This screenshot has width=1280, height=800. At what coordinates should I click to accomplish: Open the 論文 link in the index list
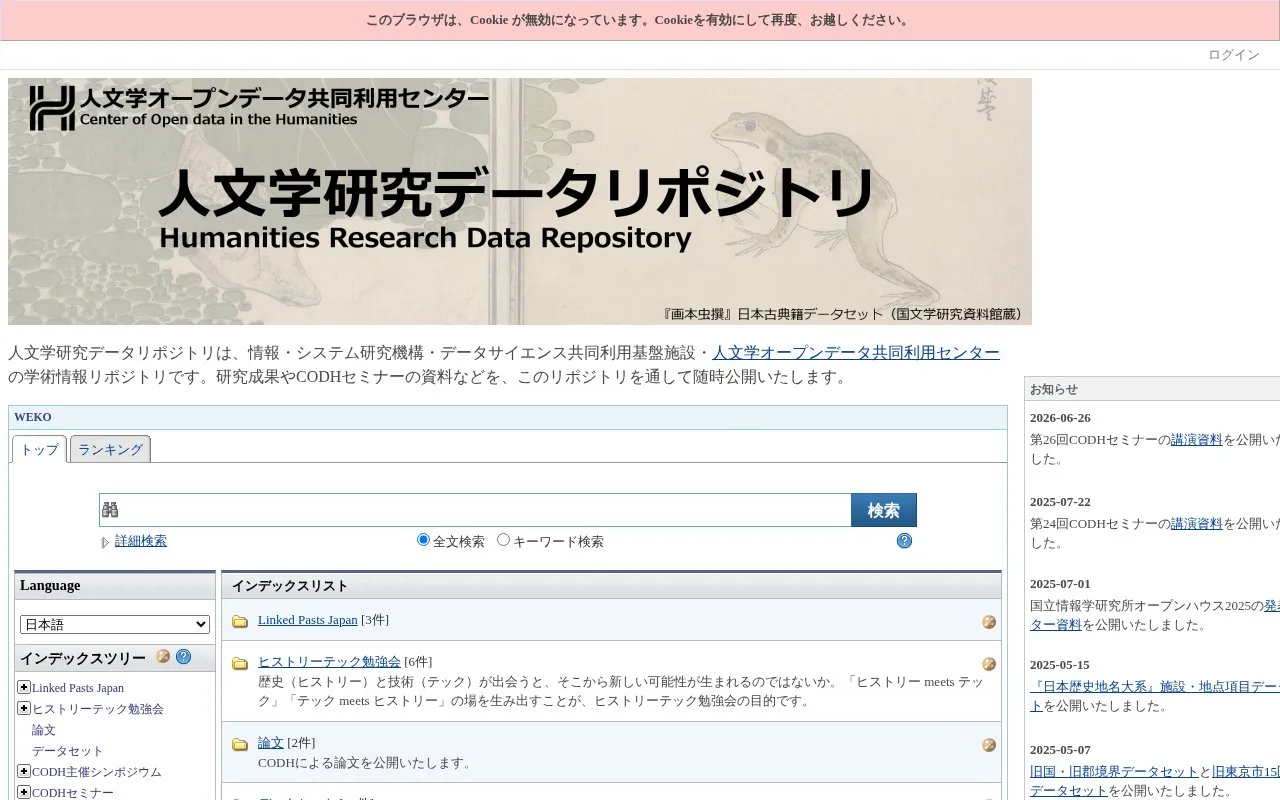(x=271, y=743)
